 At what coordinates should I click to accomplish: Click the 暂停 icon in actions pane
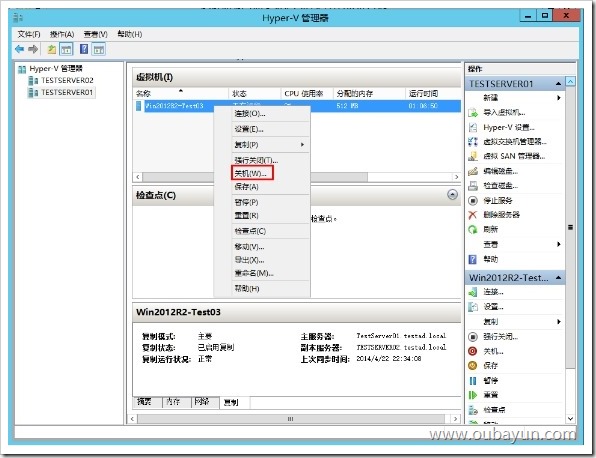[473, 380]
